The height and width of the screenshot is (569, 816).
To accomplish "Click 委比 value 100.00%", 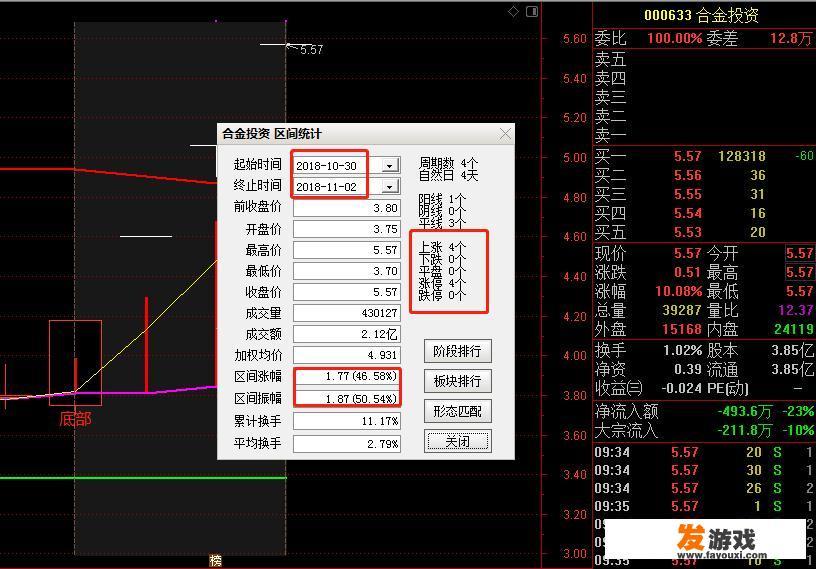I will [674, 38].
